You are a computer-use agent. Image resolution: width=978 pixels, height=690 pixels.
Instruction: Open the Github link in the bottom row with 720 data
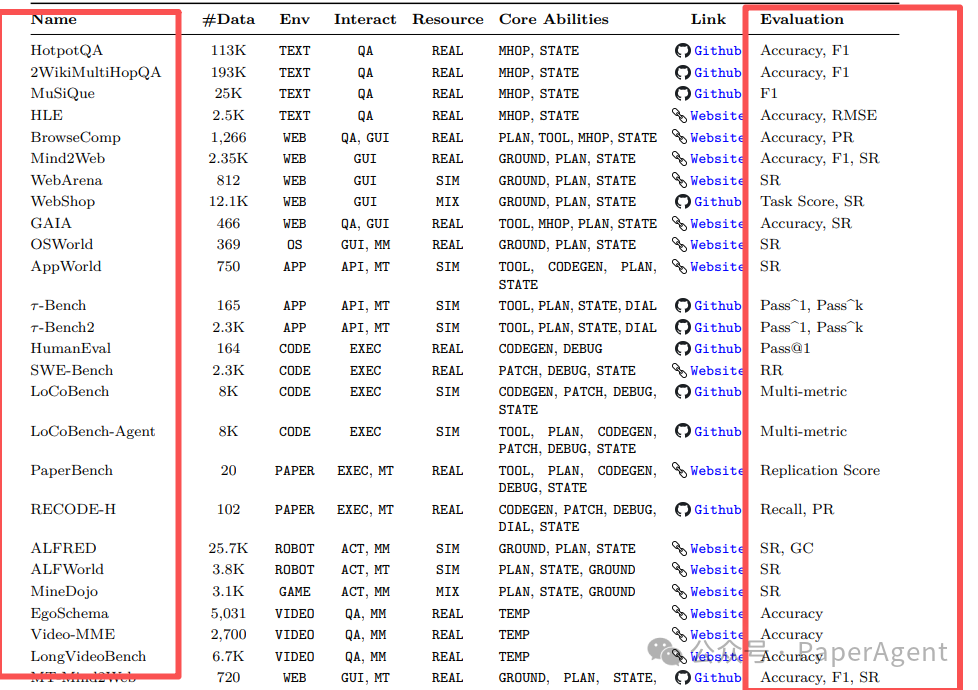click(717, 678)
